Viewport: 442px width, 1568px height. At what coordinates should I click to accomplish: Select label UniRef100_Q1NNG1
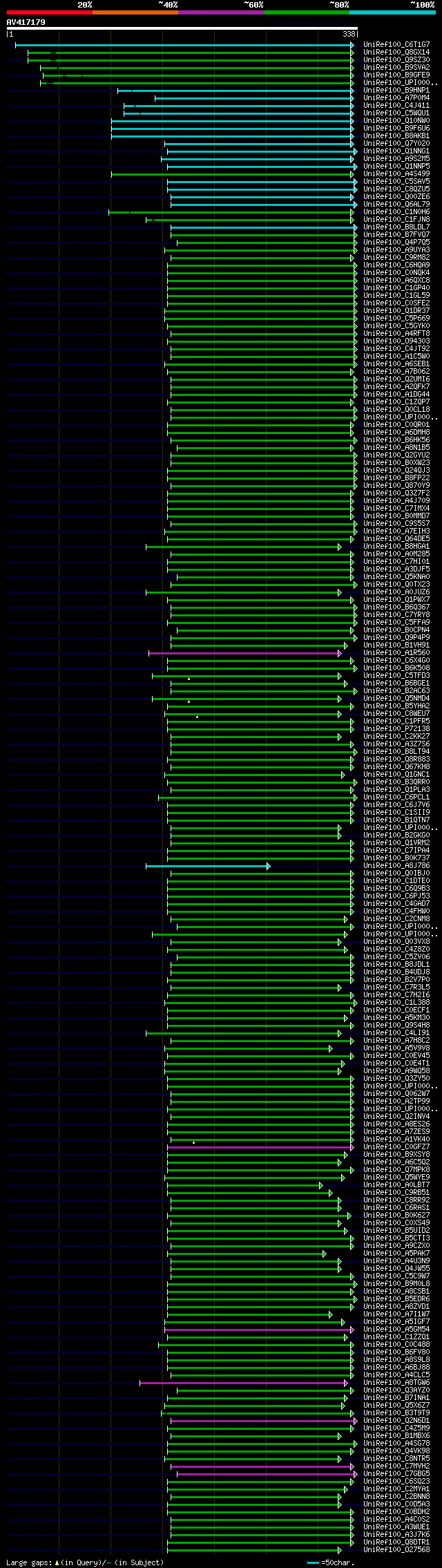pos(396,151)
